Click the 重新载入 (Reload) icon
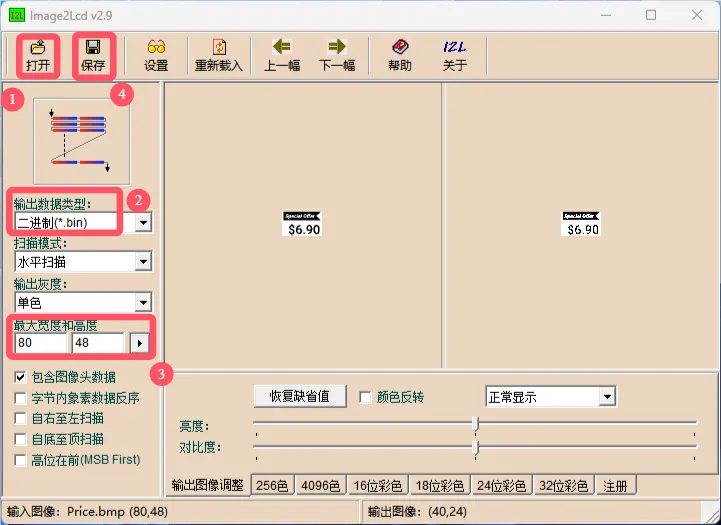This screenshot has height=525, width=721. pos(219,55)
